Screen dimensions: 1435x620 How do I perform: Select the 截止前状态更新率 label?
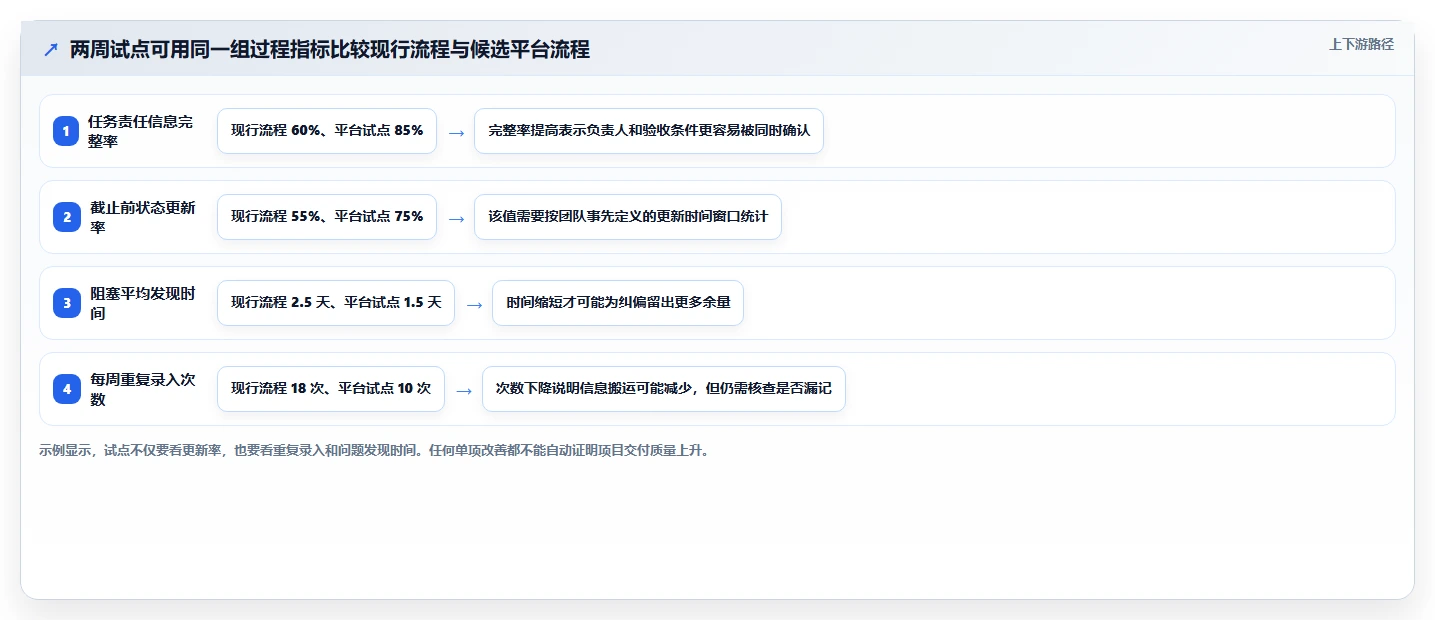143,217
